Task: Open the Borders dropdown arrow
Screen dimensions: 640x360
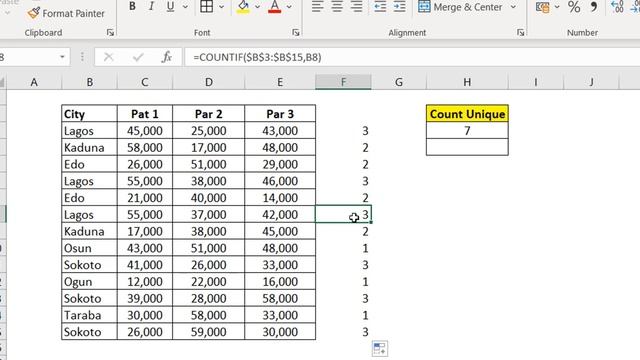Action: tap(221, 7)
